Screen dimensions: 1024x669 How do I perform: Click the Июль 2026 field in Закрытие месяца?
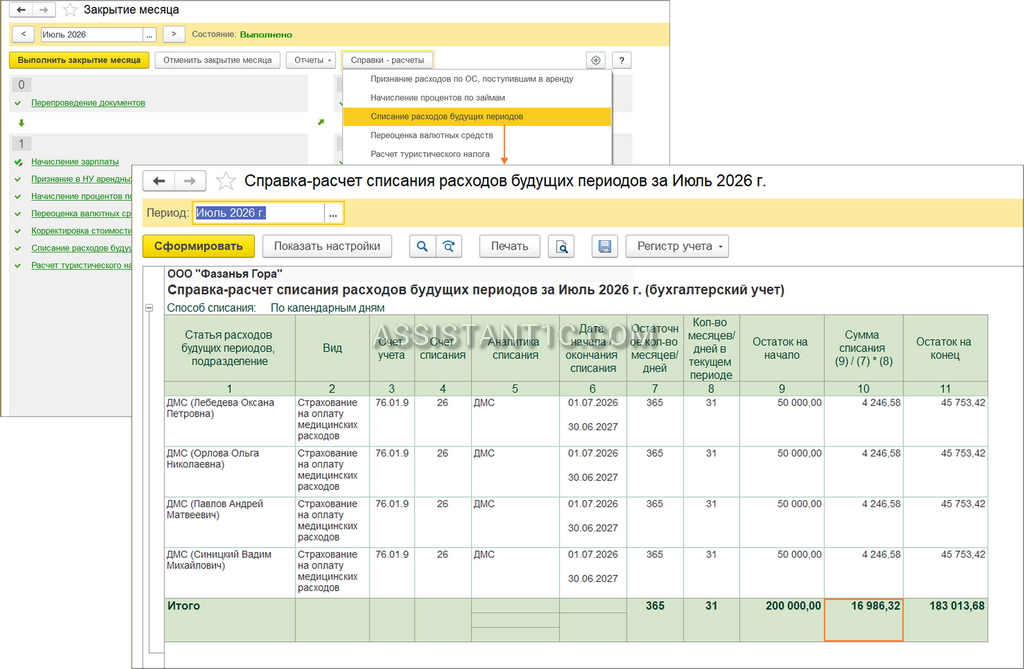92,35
